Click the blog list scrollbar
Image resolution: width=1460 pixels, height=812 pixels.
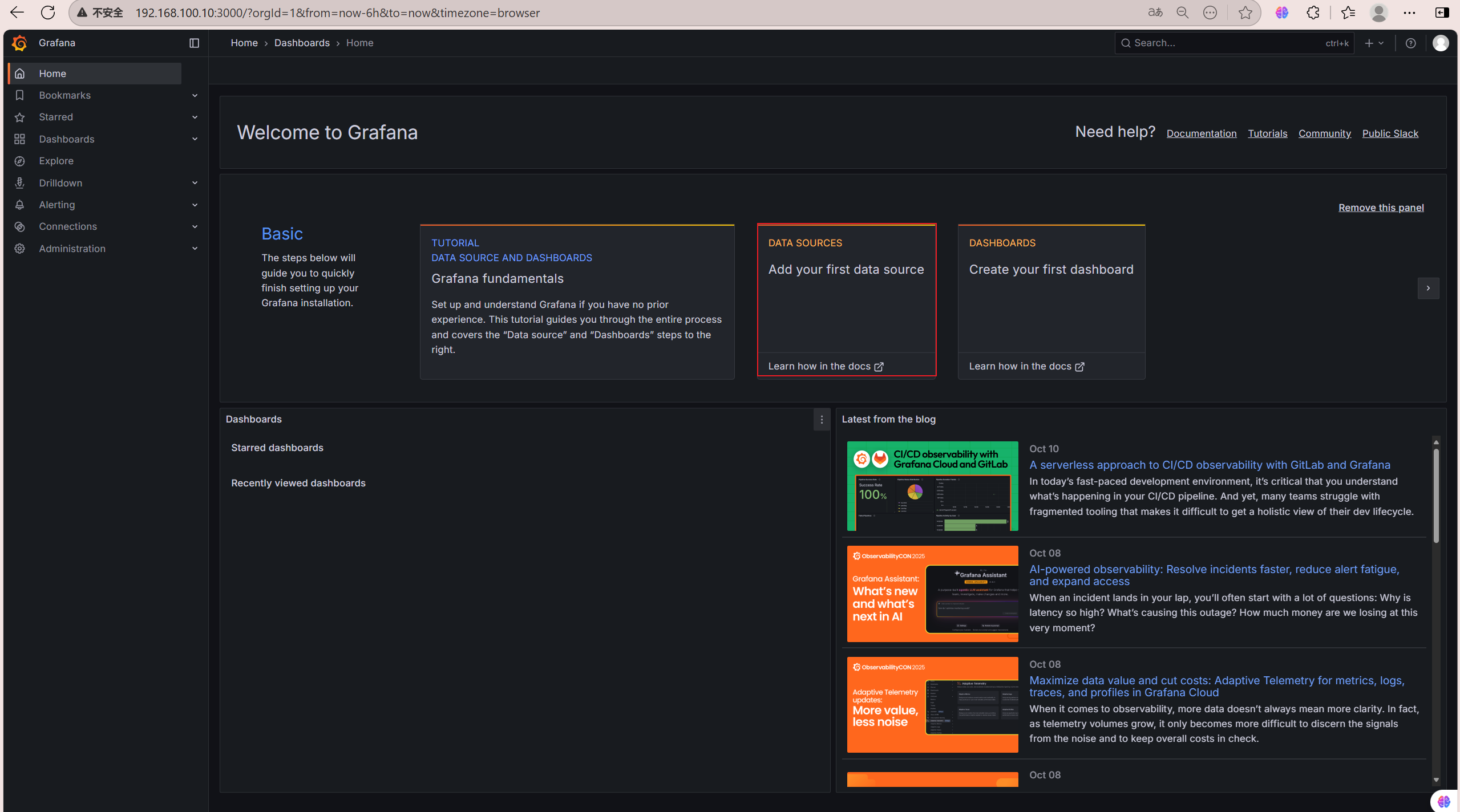1436,495
